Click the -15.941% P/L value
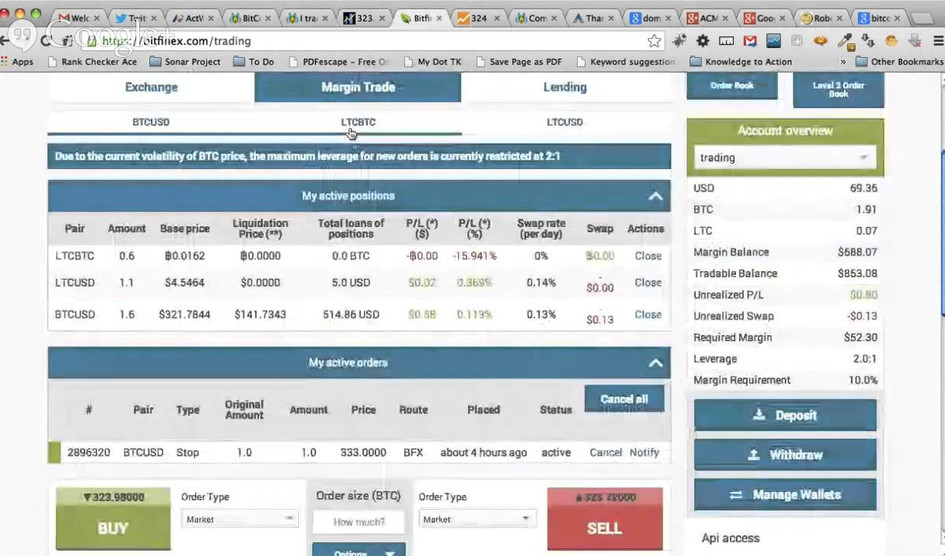 click(474, 256)
